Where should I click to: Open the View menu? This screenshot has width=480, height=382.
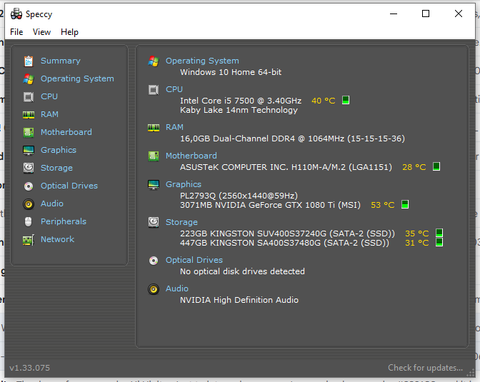[x=42, y=32]
